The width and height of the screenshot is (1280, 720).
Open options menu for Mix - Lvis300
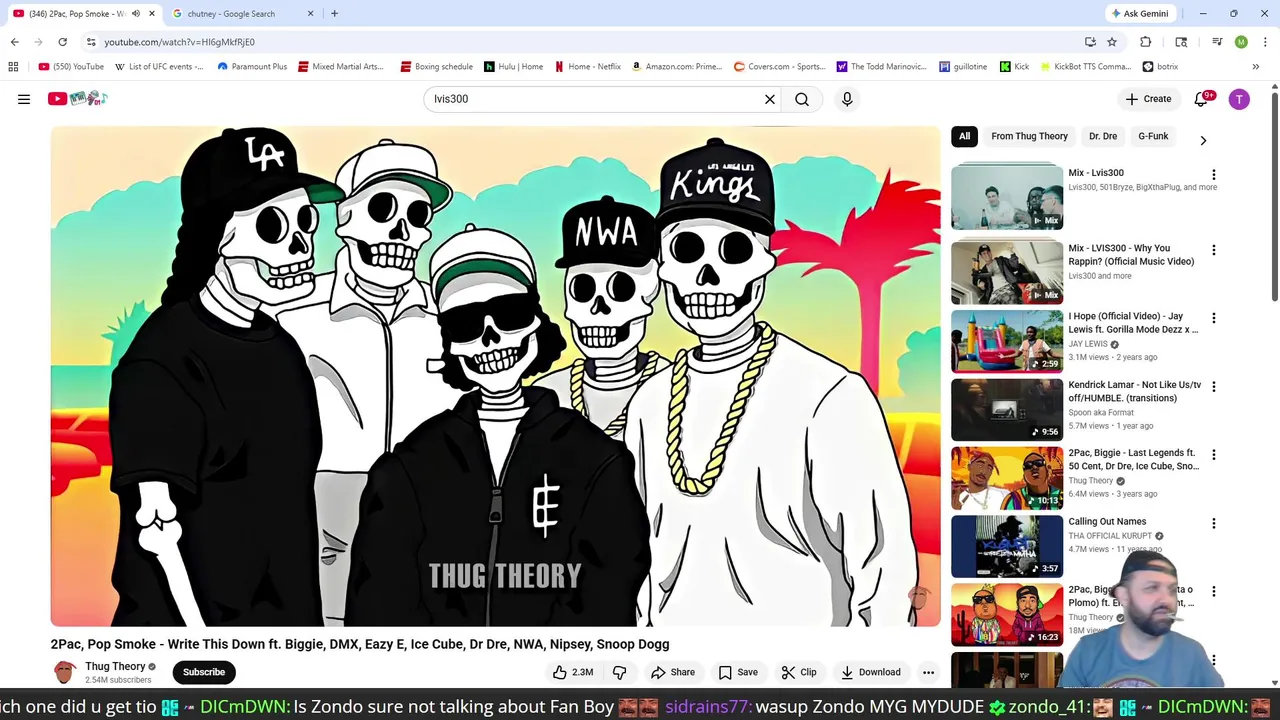point(1214,174)
